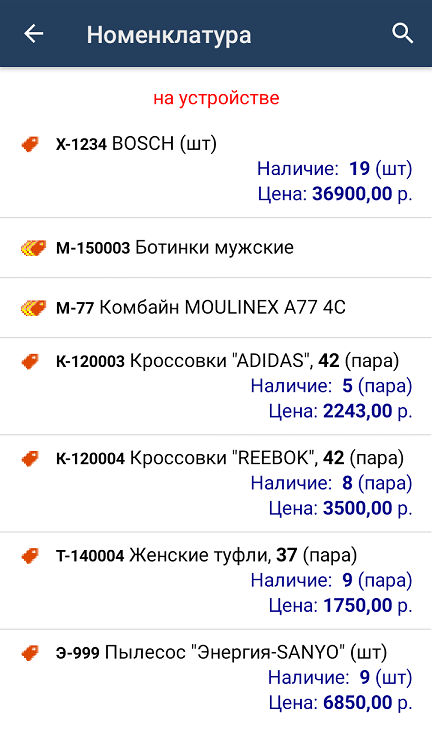
Task: Expand the Комбайн MOULINEX A77 4C group
Action: 216,308
